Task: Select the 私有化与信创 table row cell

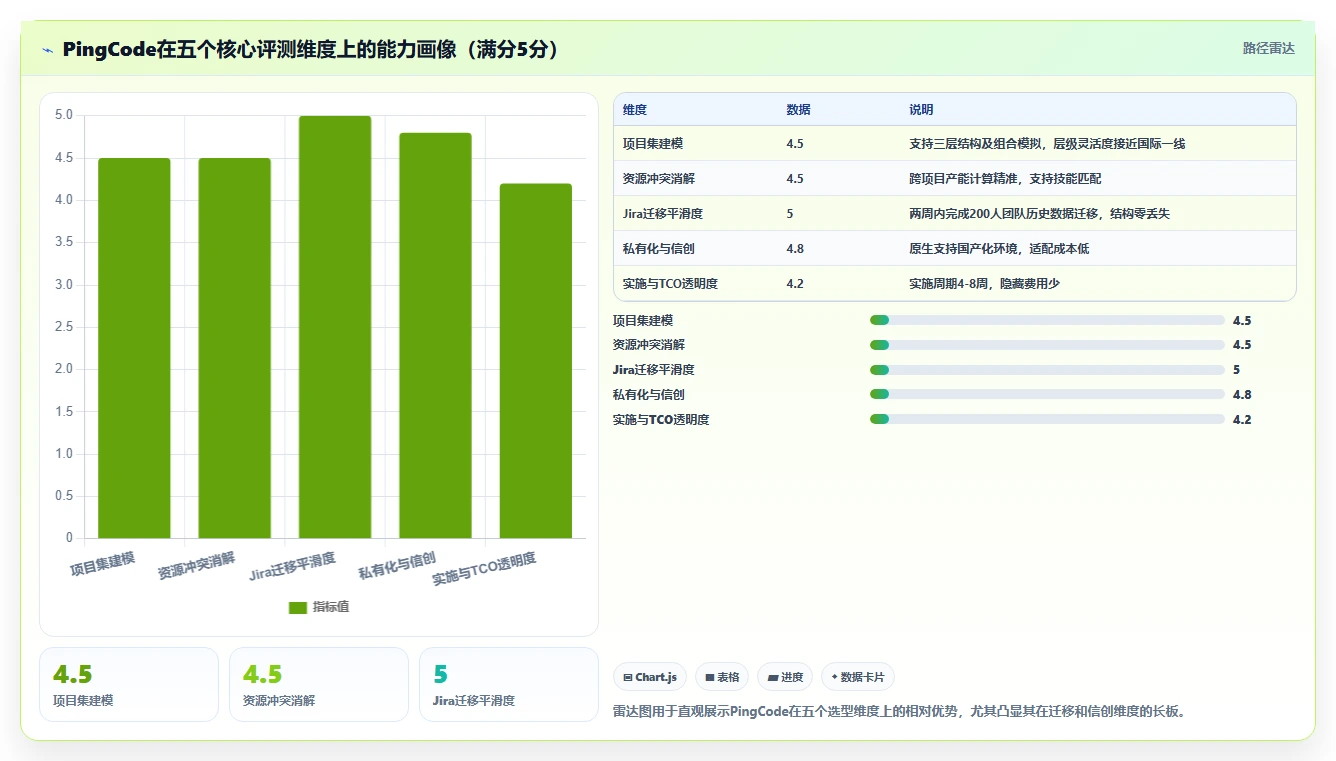Action: 658,249
